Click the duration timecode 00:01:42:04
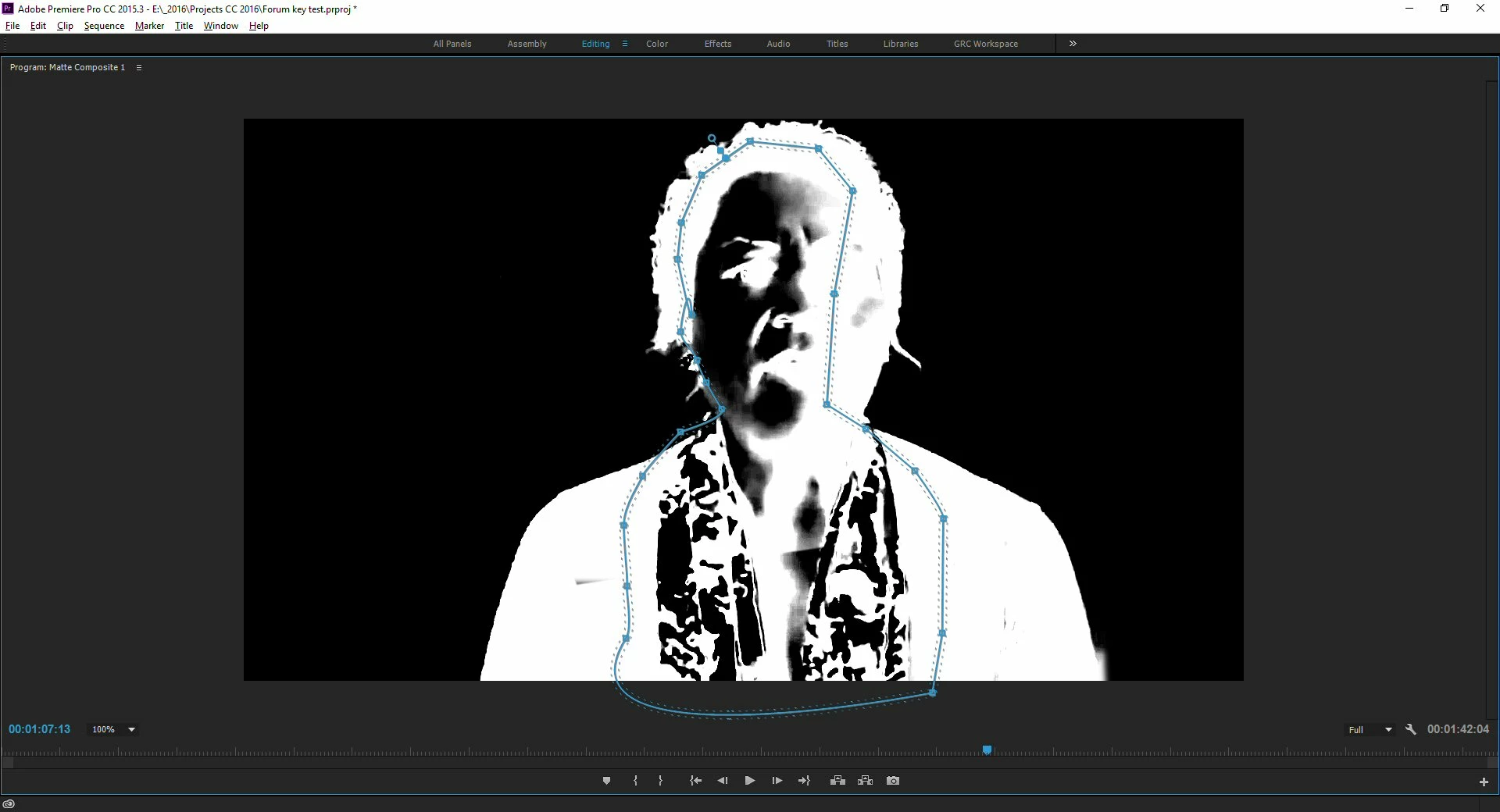Image resolution: width=1500 pixels, height=812 pixels. point(1458,729)
